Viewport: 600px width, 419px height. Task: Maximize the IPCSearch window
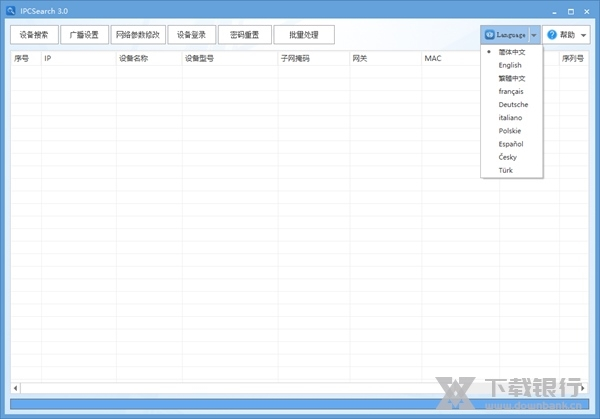pyautogui.click(x=571, y=12)
